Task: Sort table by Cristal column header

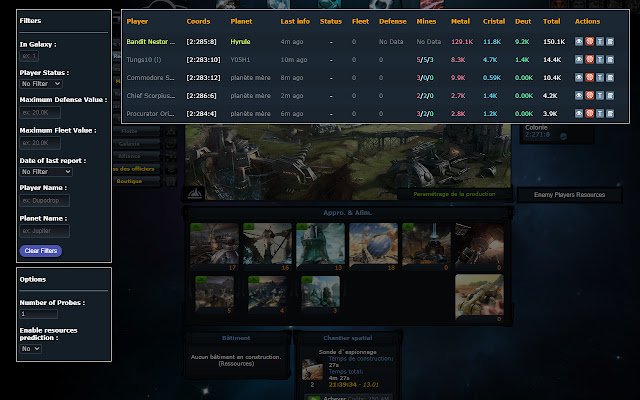Action: pos(494,21)
